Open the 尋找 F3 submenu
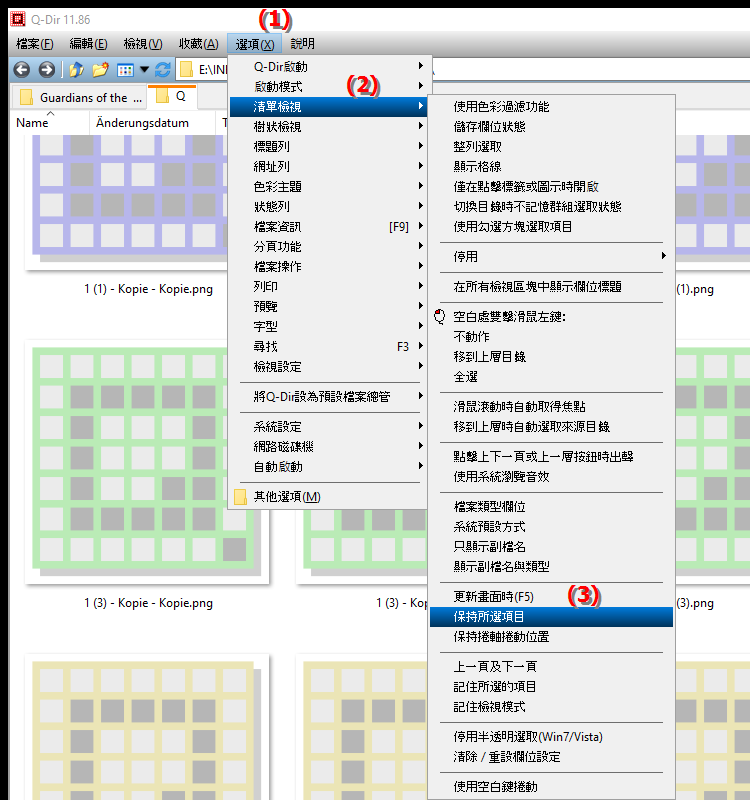Screen dimensions: 750x800 point(328,346)
